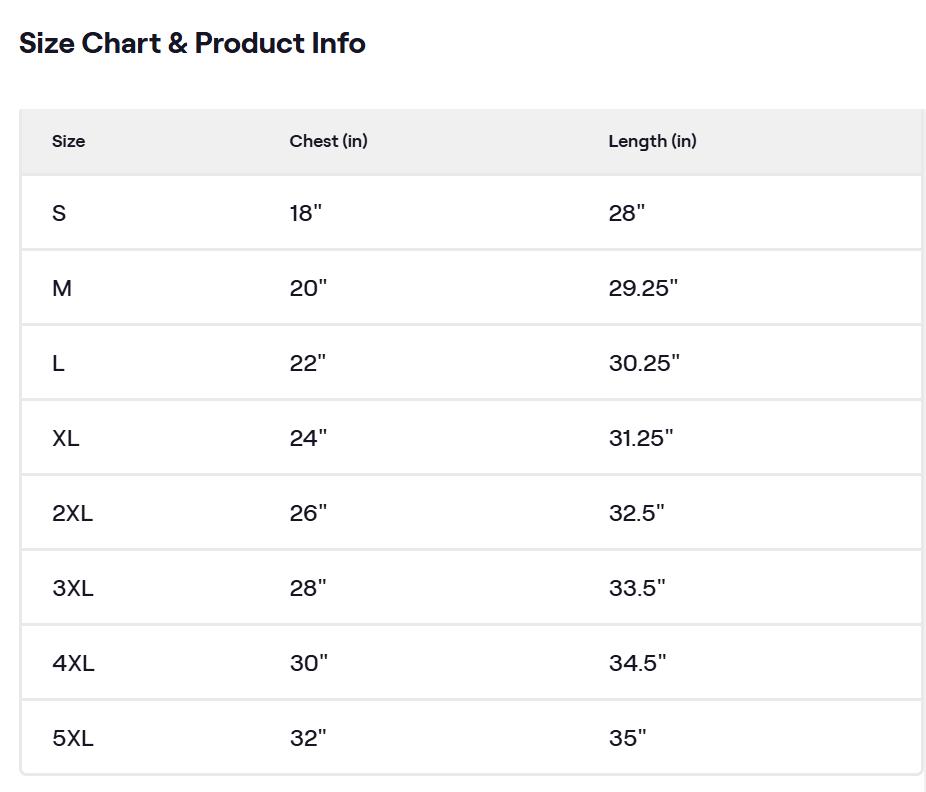This screenshot has height=792, width=926.
Task: Select the S size row label
Action: point(59,213)
